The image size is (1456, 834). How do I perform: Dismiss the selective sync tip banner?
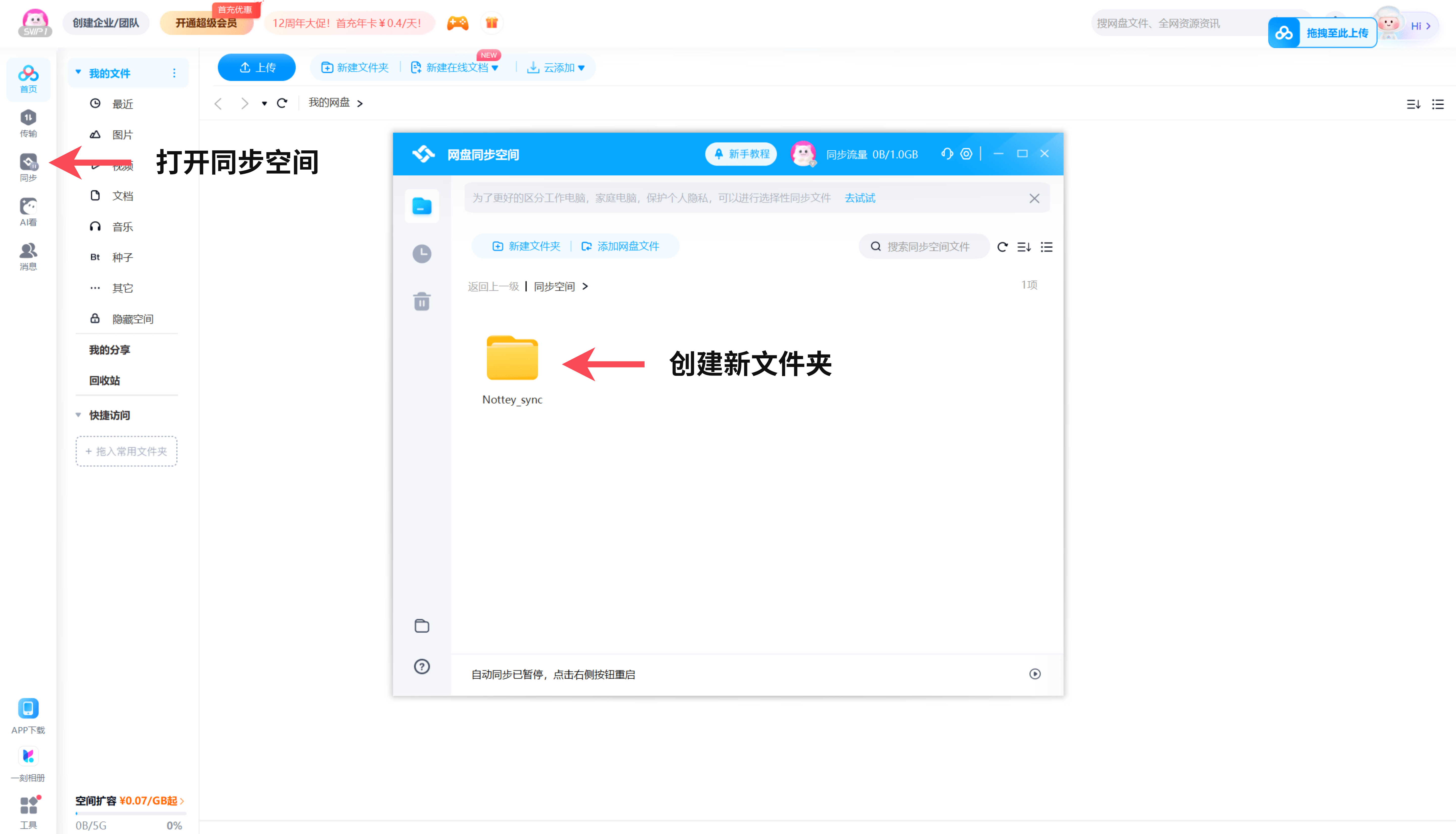tap(1034, 198)
